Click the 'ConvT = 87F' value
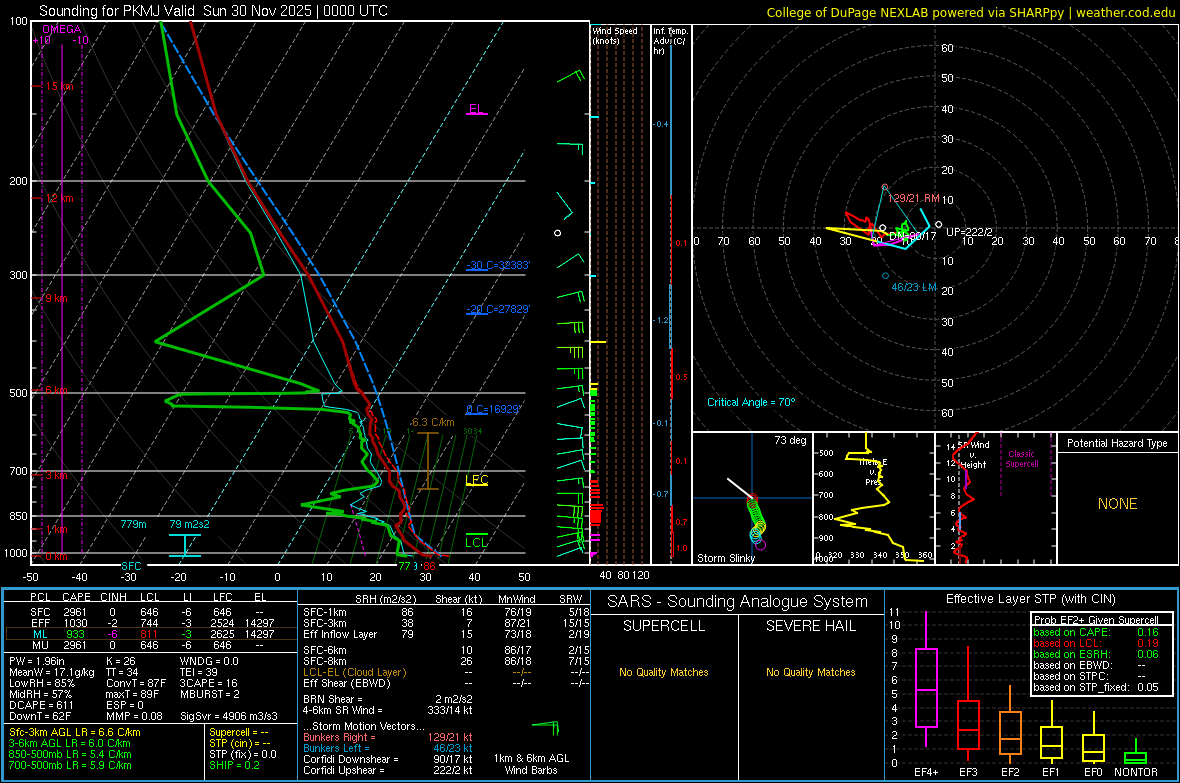Viewport: 1180px width, 783px height. point(135,683)
